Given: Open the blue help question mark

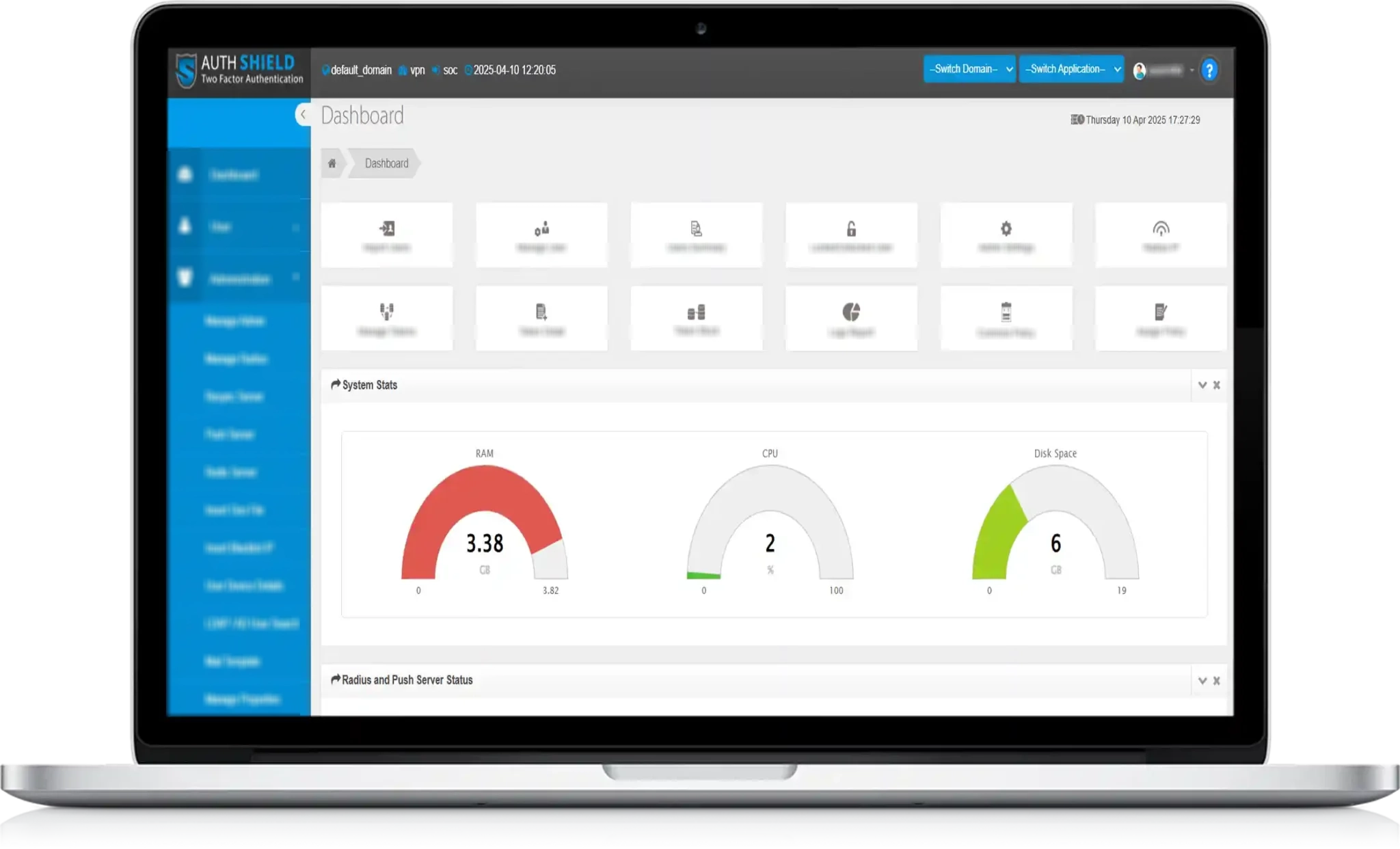Looking at the screenshot, I should (x=1209, y=70).
